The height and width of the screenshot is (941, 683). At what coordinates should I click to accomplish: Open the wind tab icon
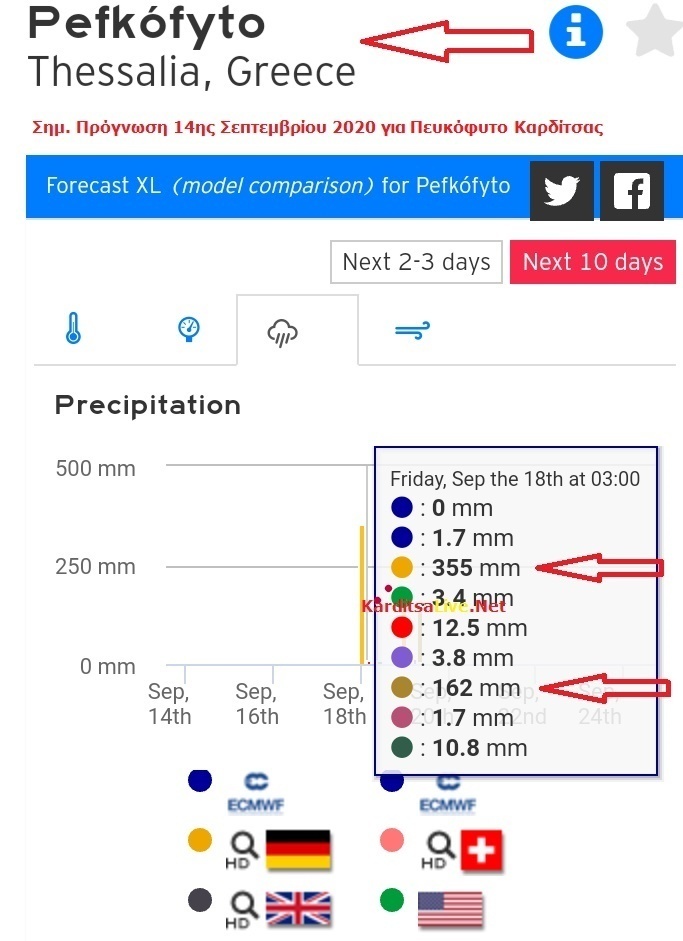click(x=412, y=330)
